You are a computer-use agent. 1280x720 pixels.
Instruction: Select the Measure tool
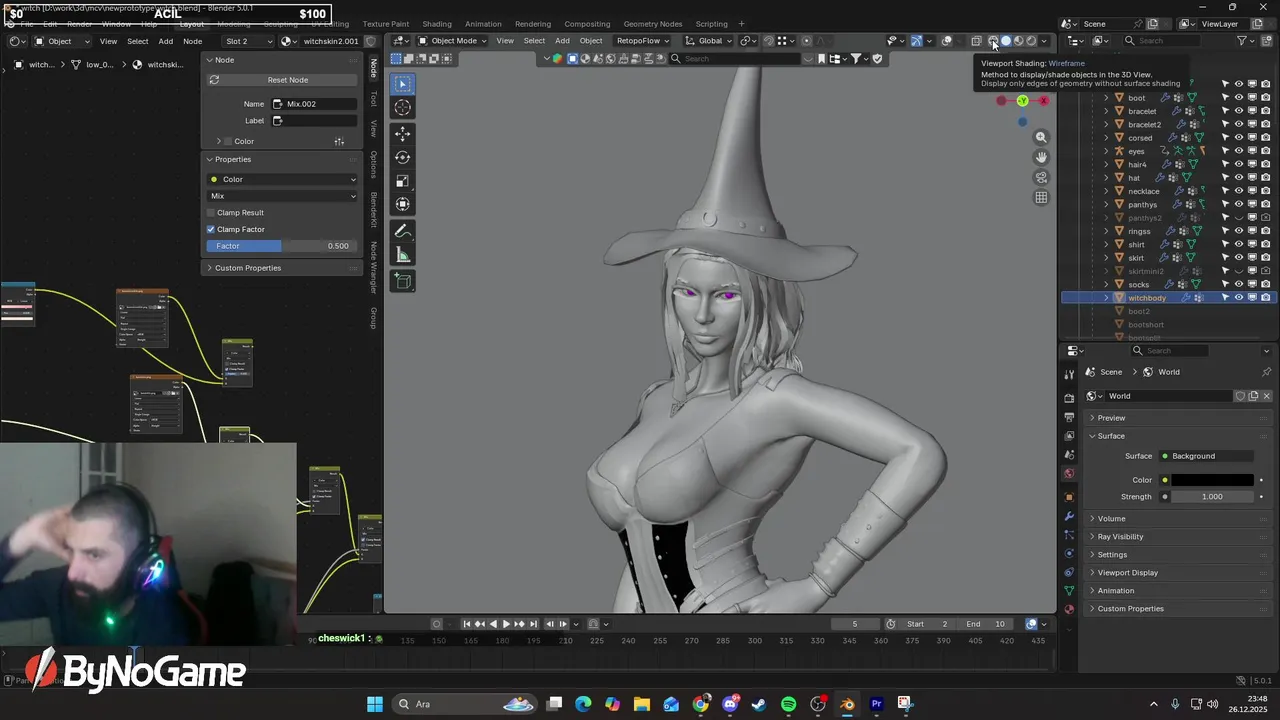tap(402, 255)
